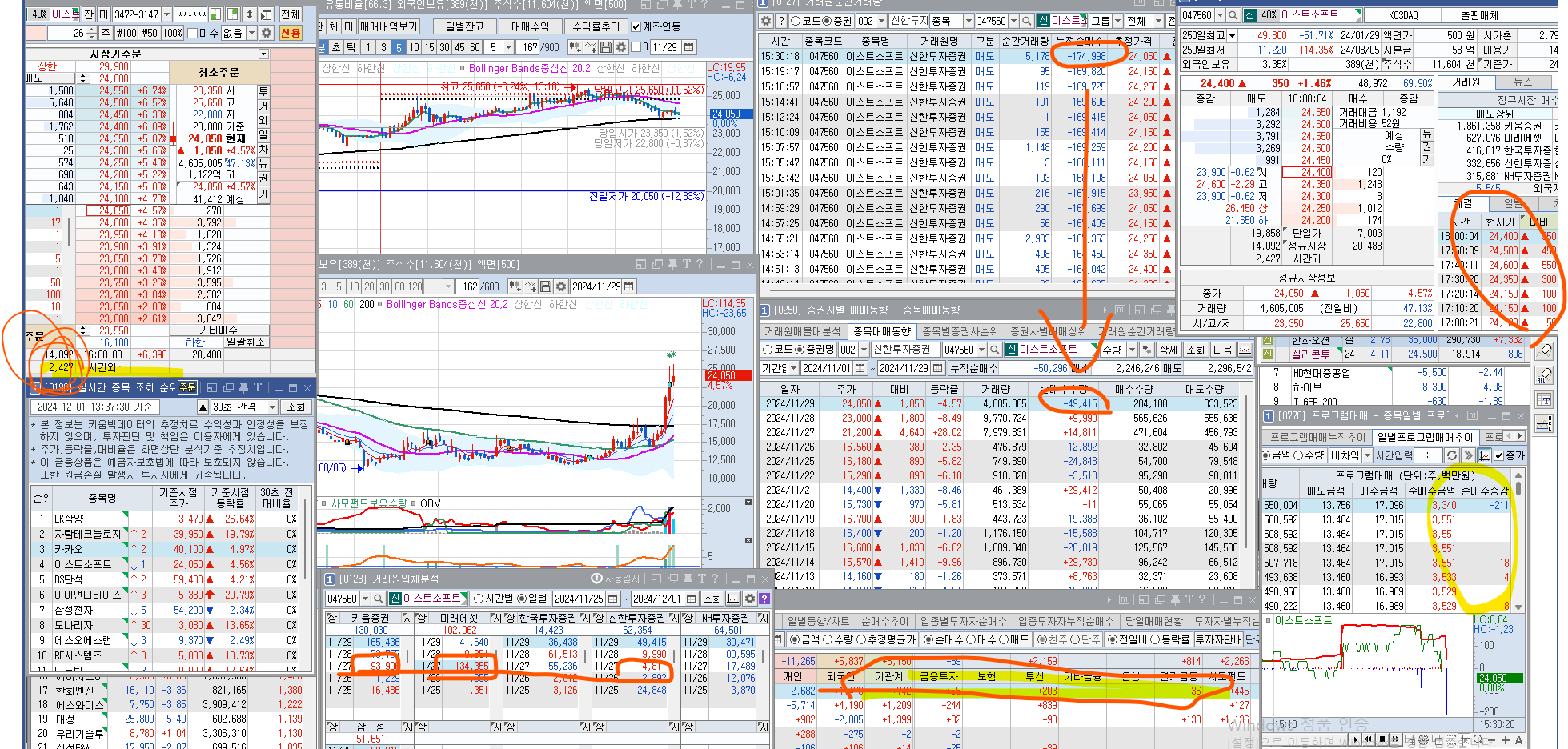The height and width of the screenshot is (749, 1568).
Task: Select 시간별 radio in 거래원입체분석 window
Action: point(479,599)
